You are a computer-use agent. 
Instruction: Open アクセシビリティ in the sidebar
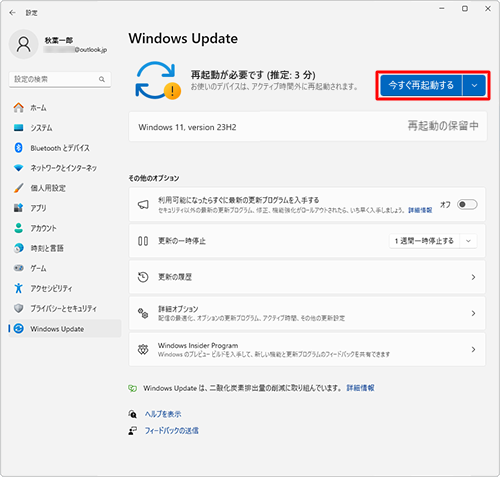coord(65,288)
